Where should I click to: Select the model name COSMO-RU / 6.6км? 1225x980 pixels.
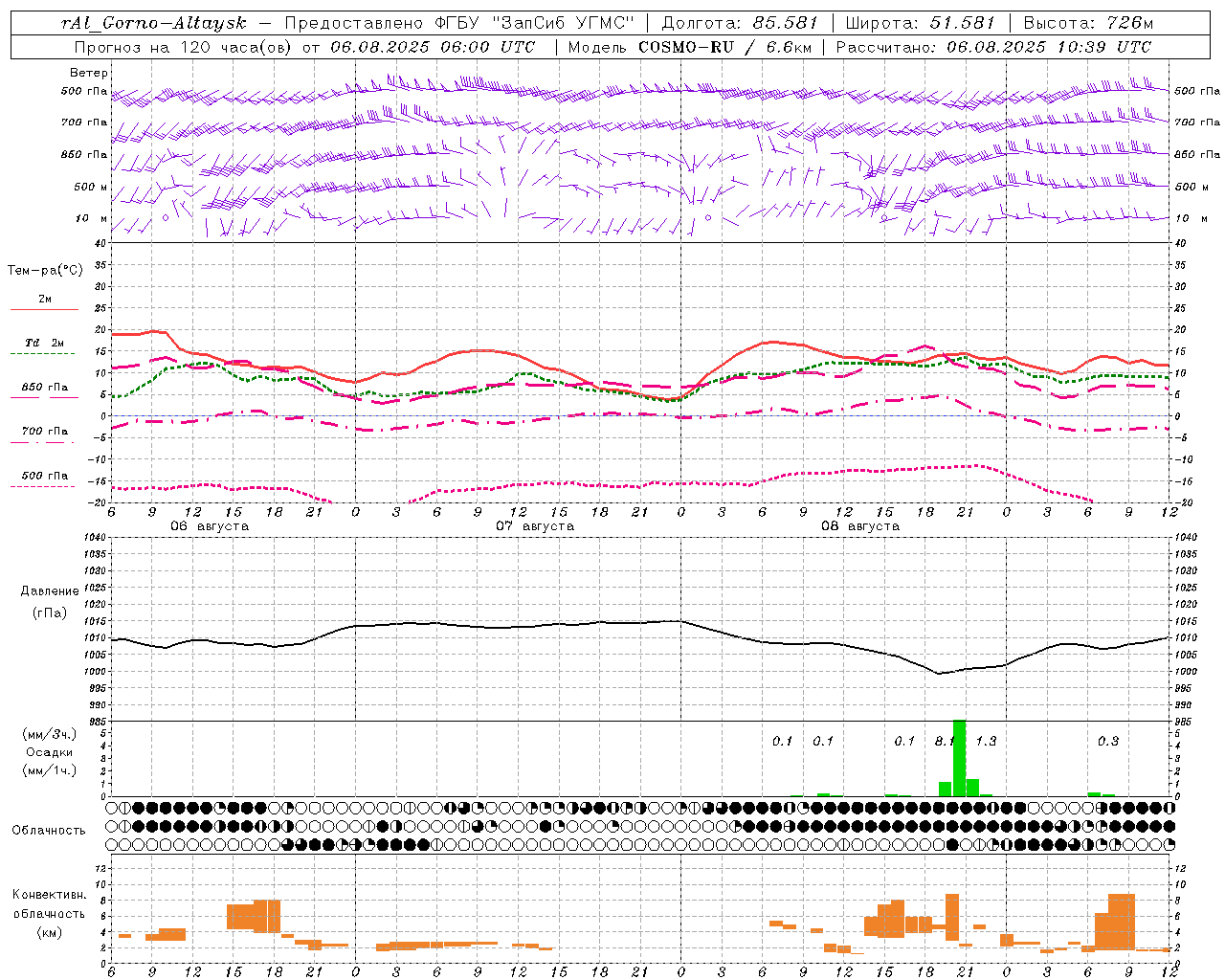[724, 47]
